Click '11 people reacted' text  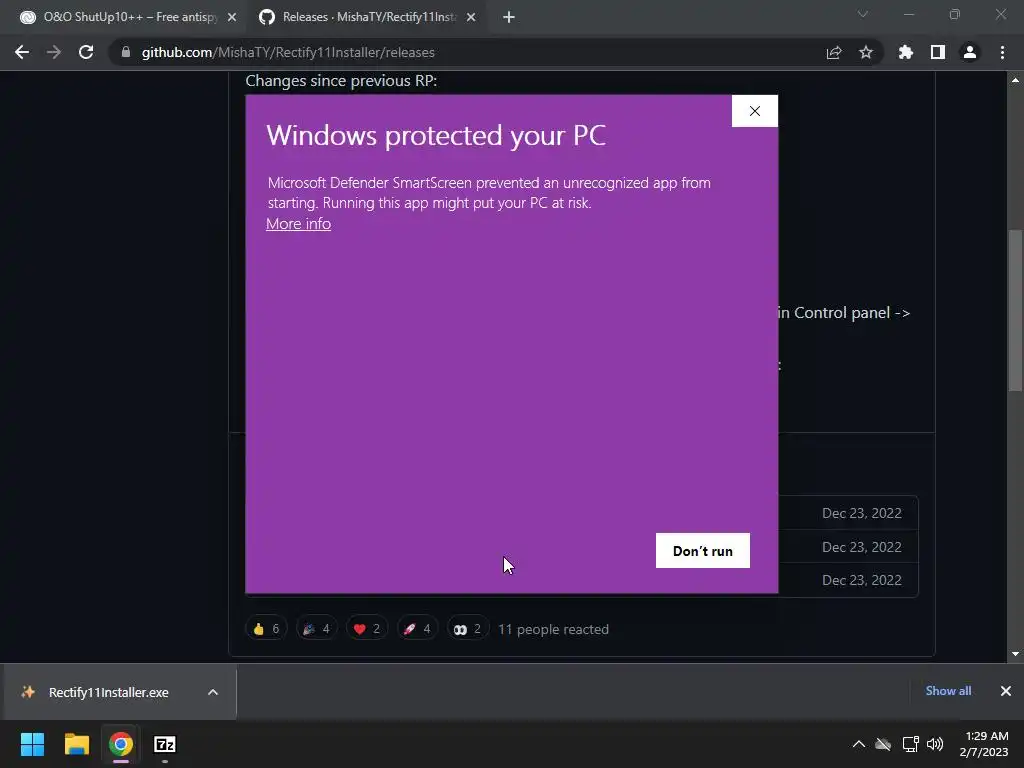(x=553, y=630)
